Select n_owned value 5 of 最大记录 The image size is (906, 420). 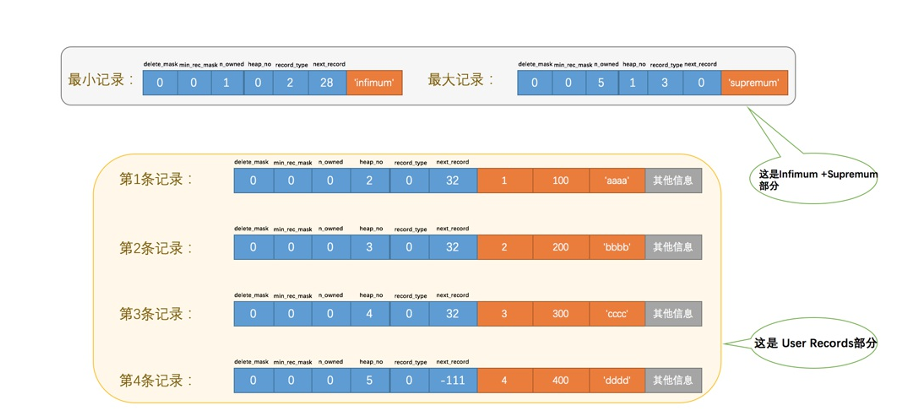click(x=602, y=83)
